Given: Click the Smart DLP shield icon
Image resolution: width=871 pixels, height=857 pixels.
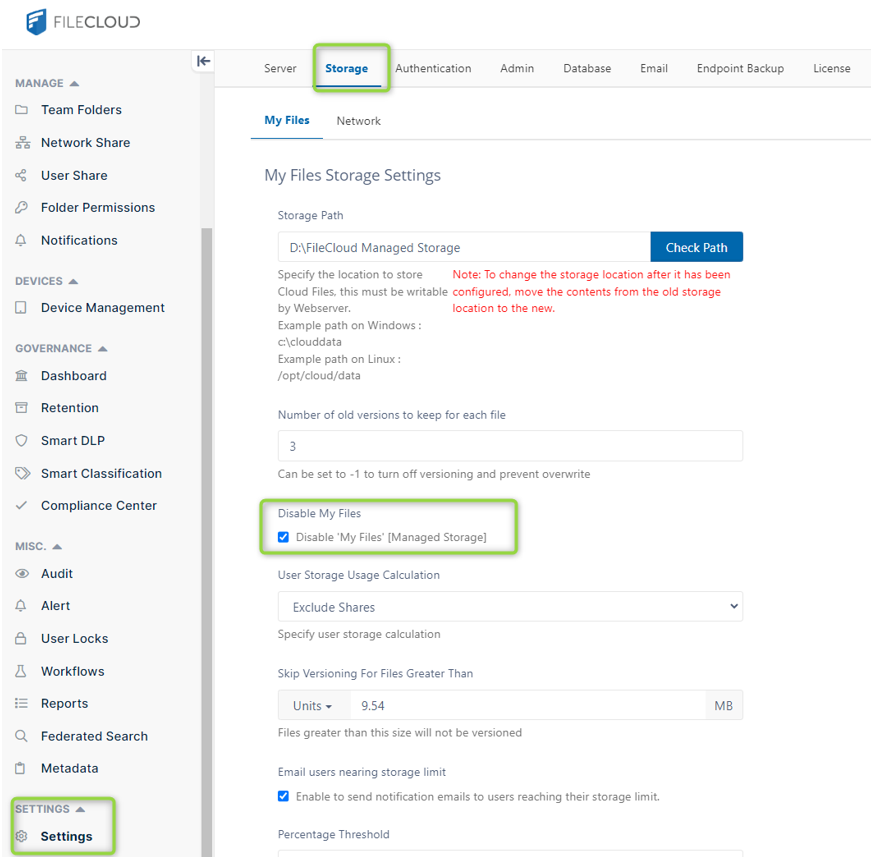Looking at the screenshot, I should point(21,440).
